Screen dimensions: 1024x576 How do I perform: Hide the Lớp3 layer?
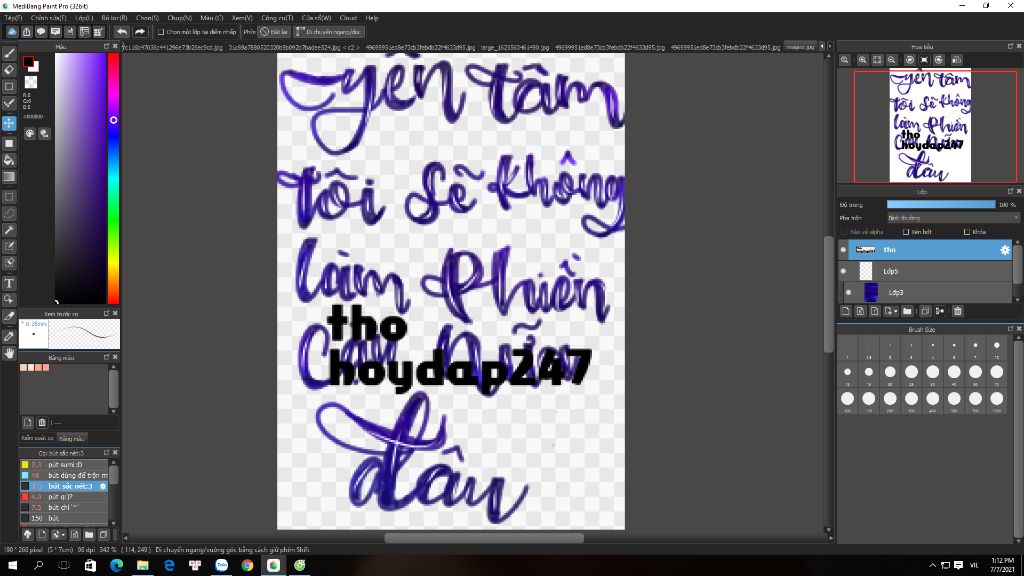[848, 293]
